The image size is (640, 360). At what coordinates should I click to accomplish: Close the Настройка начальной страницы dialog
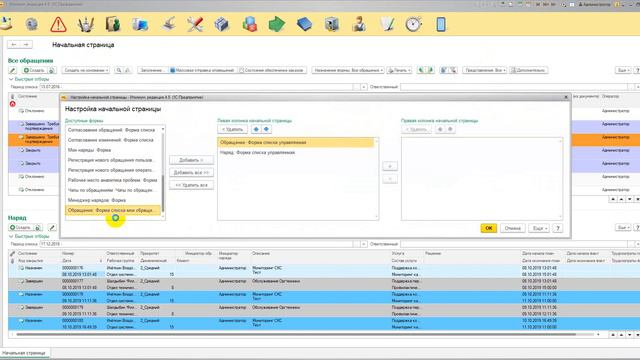pyautogui.click(x=566, y=97)
